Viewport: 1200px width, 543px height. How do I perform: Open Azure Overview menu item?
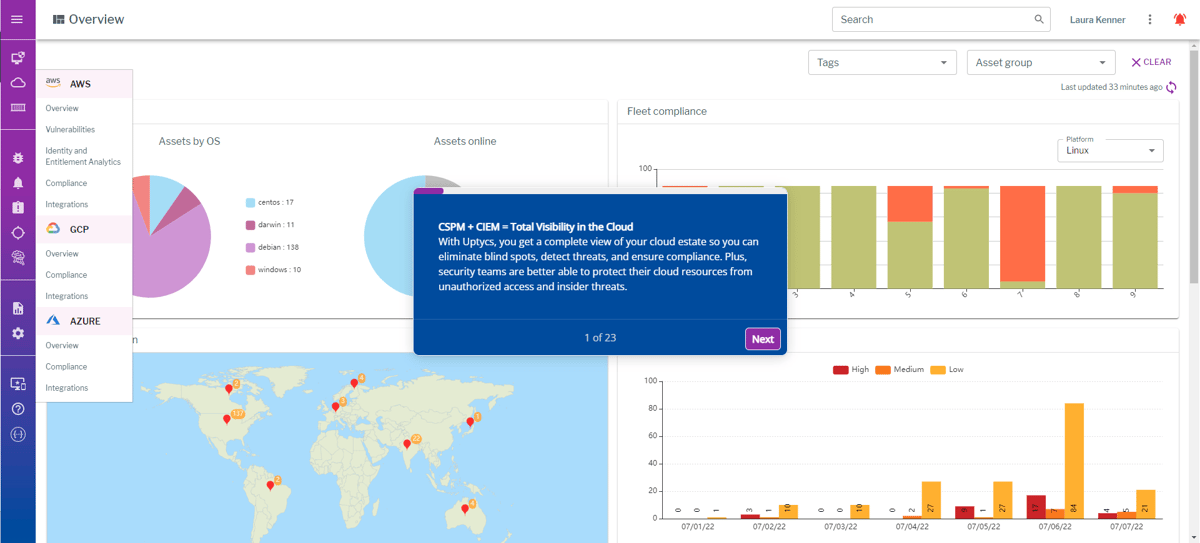[x=61, y=346]
